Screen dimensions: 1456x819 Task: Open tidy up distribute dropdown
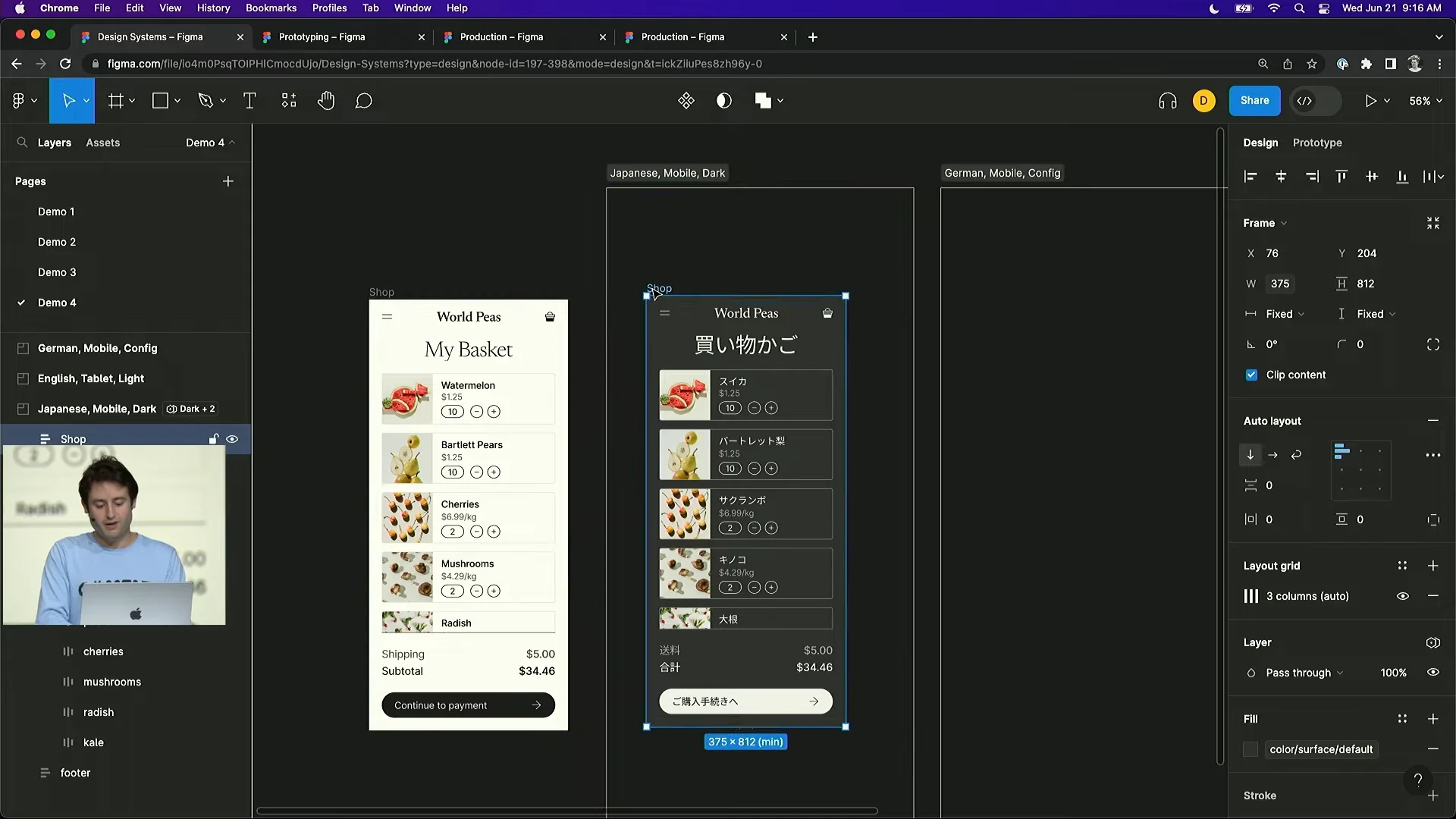click(1432, 177)
